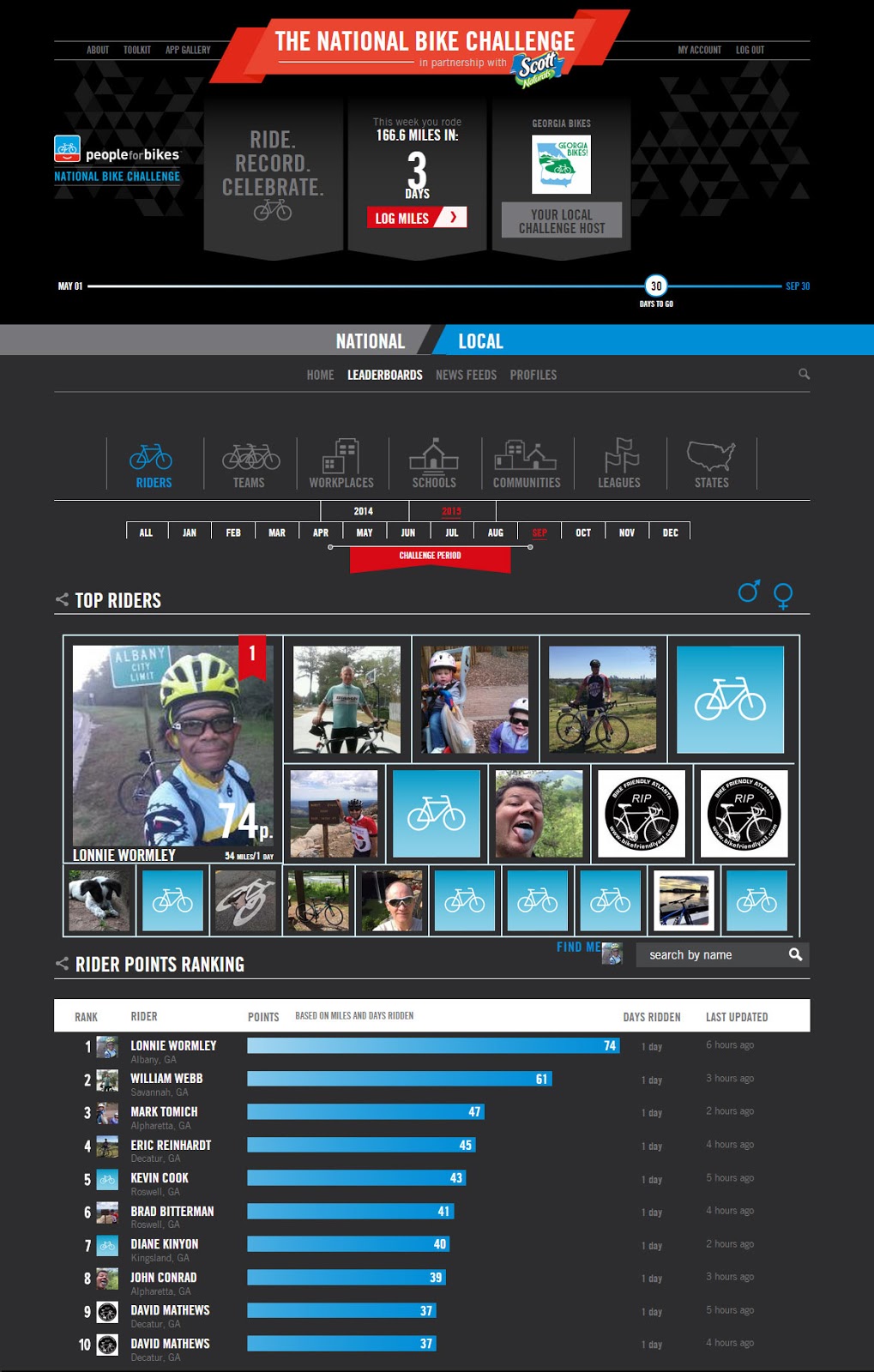This screenshot has height=1372, width=874.
Task: Filter top riders by male symbol
Action: (x=749, y=591)
